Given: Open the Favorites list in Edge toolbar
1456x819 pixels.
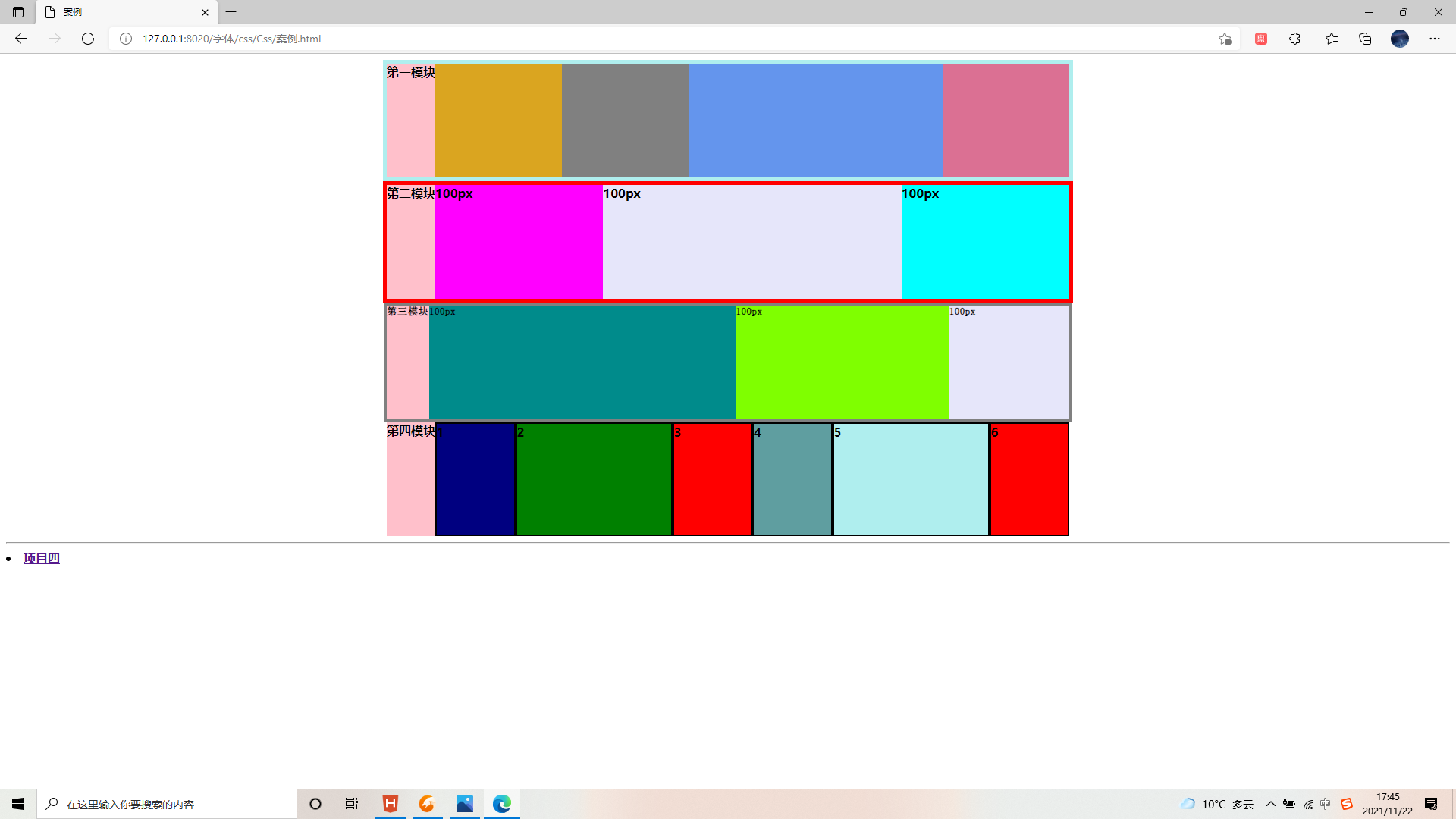Looking at the screenshot, I should tap(1332, 39).
